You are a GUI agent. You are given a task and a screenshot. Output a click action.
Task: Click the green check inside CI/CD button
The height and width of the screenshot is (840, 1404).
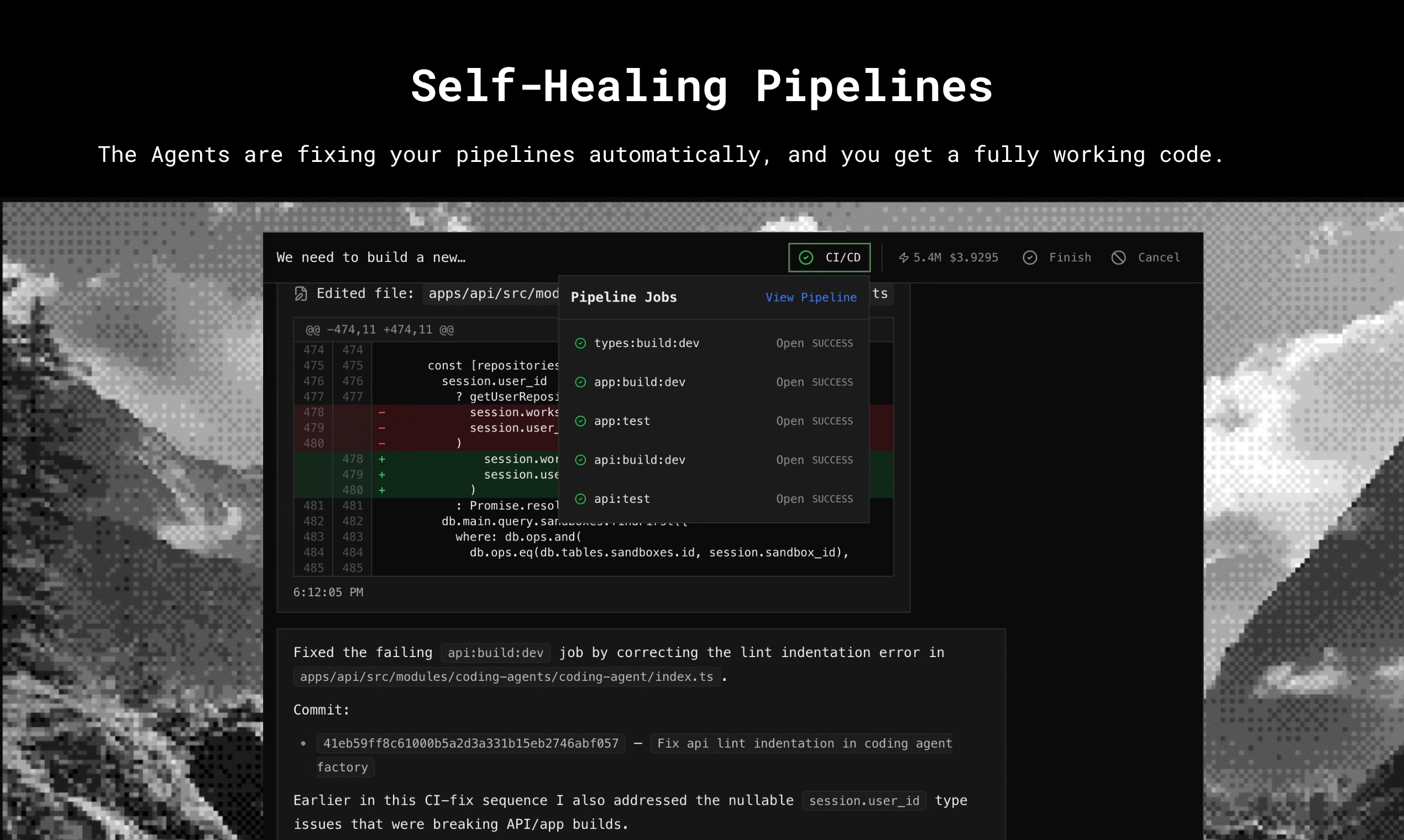tap(805, 258)
